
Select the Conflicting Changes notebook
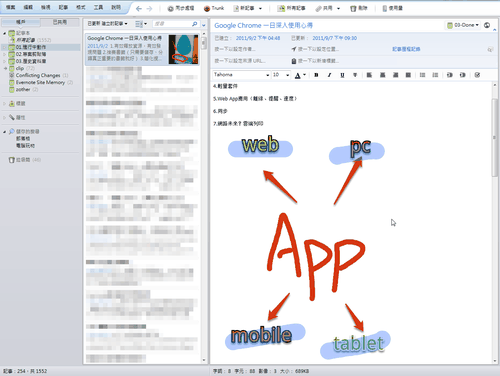(x=38, y=75)
